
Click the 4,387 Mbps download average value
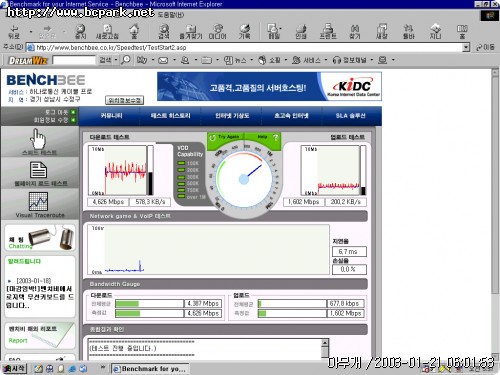[203, 303]
